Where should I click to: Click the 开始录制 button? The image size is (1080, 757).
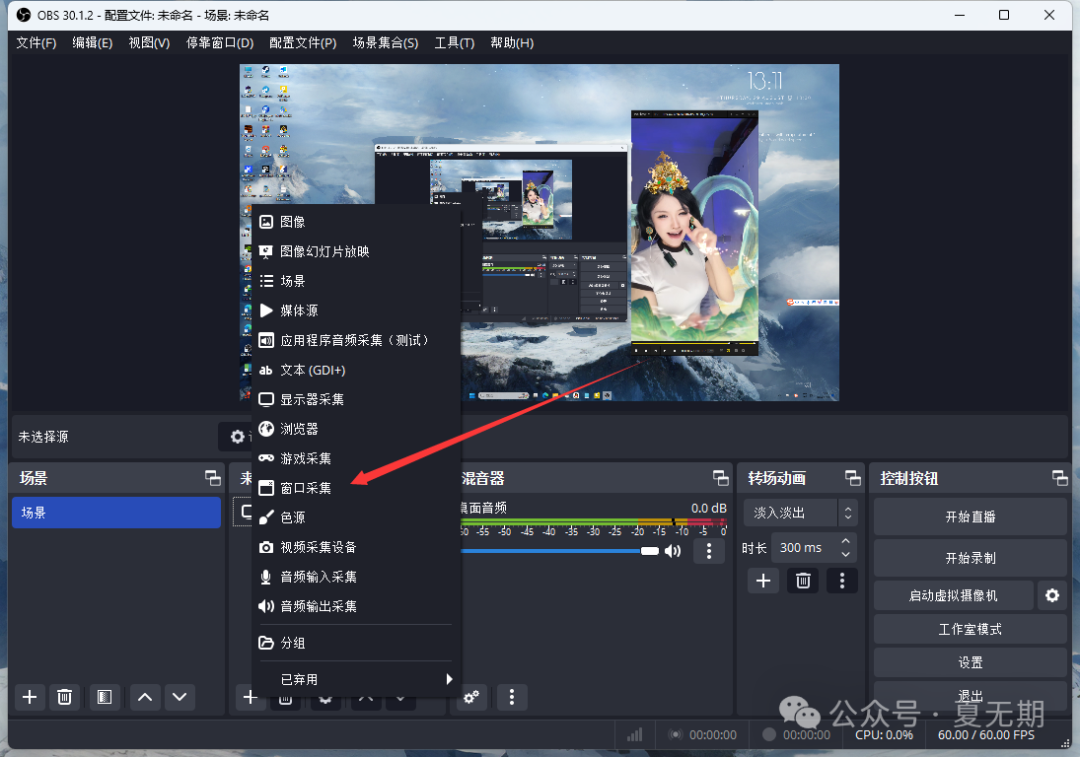tap(969, 558)
